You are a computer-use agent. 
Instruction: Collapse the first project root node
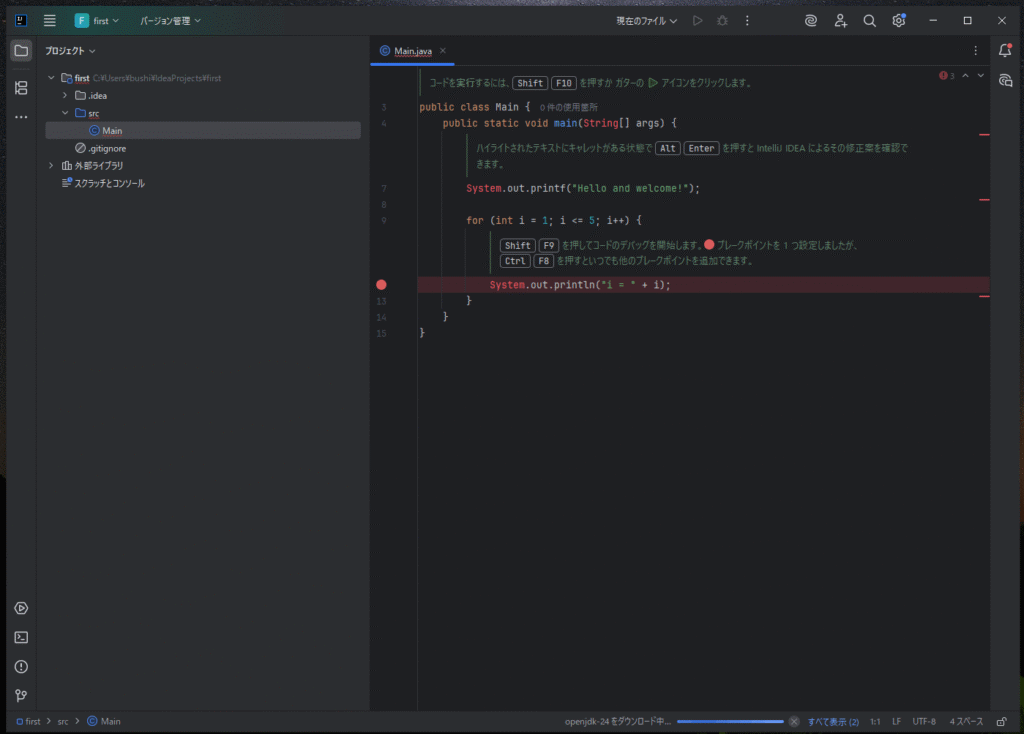click(51, 78)
